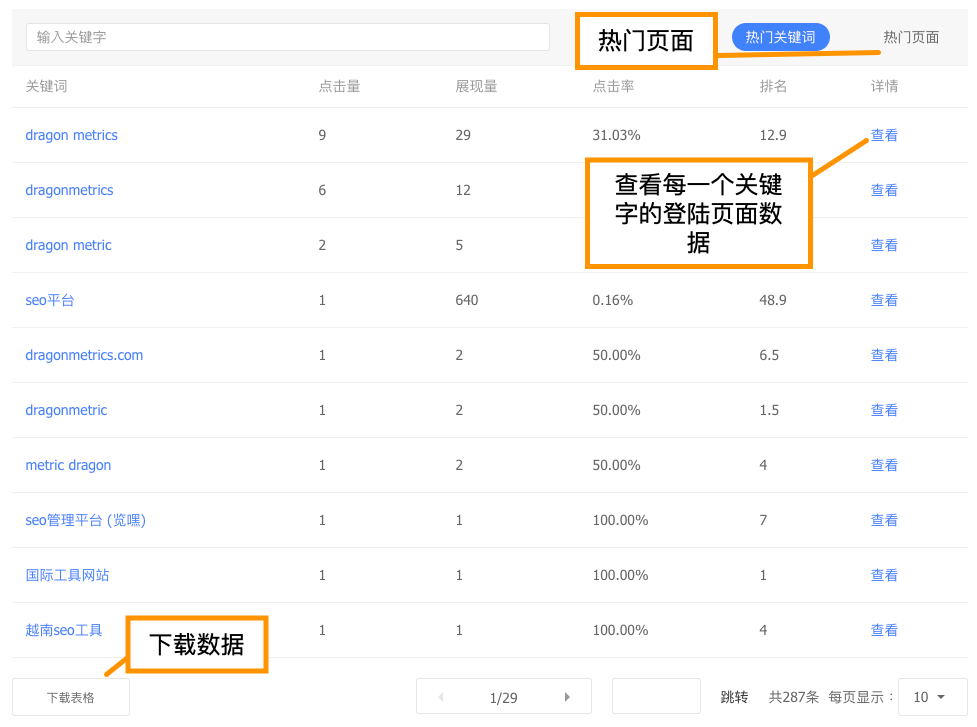Click 查看 for dragonmetrics row
Viewport: 977px width, 727px height.
pos(884,190)
